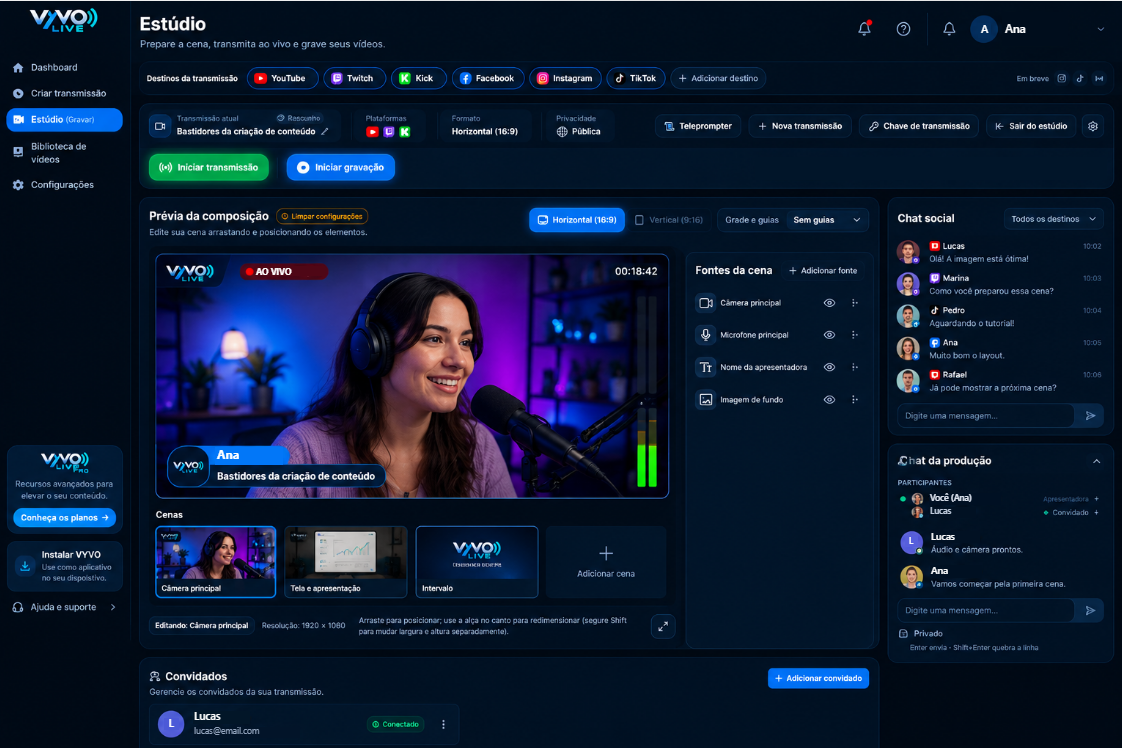Open options for Câmera principal source

(x=854, y=303)
